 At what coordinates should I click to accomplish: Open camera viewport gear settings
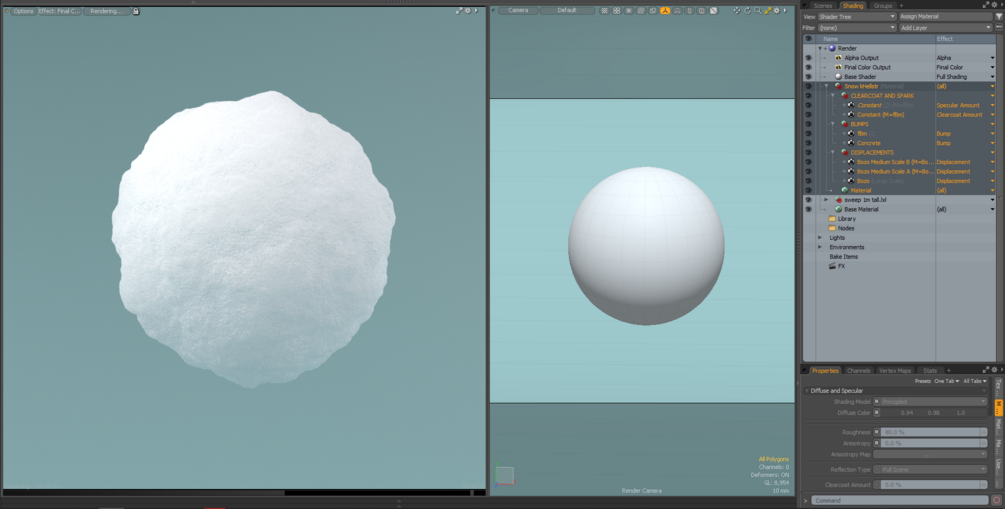[777, 11]
